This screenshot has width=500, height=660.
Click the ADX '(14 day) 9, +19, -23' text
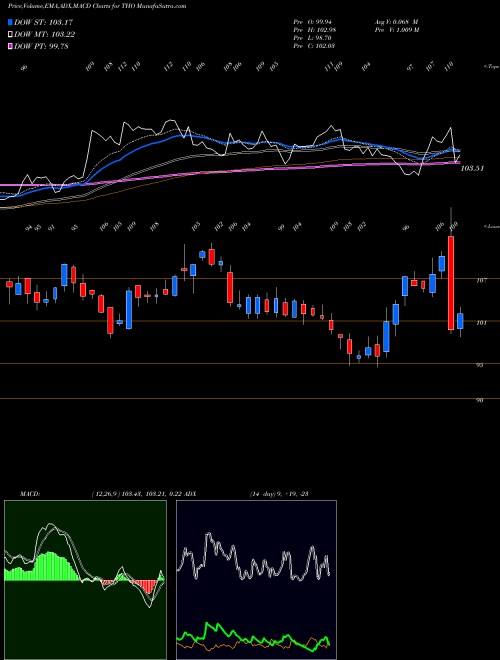pos(279,494)
